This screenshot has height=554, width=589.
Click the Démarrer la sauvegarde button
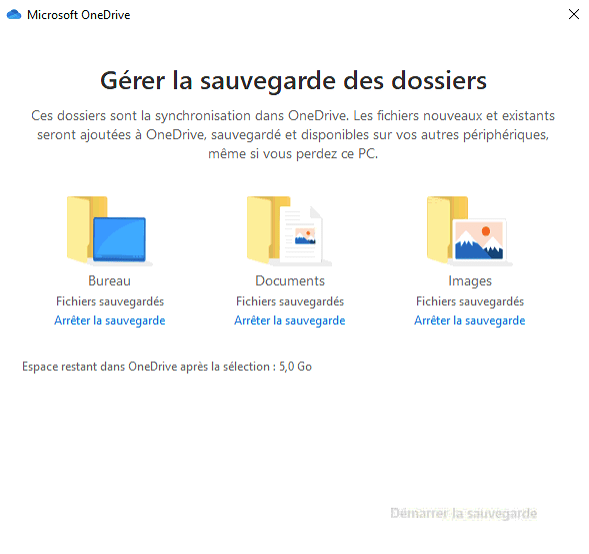tap(464, 513)
